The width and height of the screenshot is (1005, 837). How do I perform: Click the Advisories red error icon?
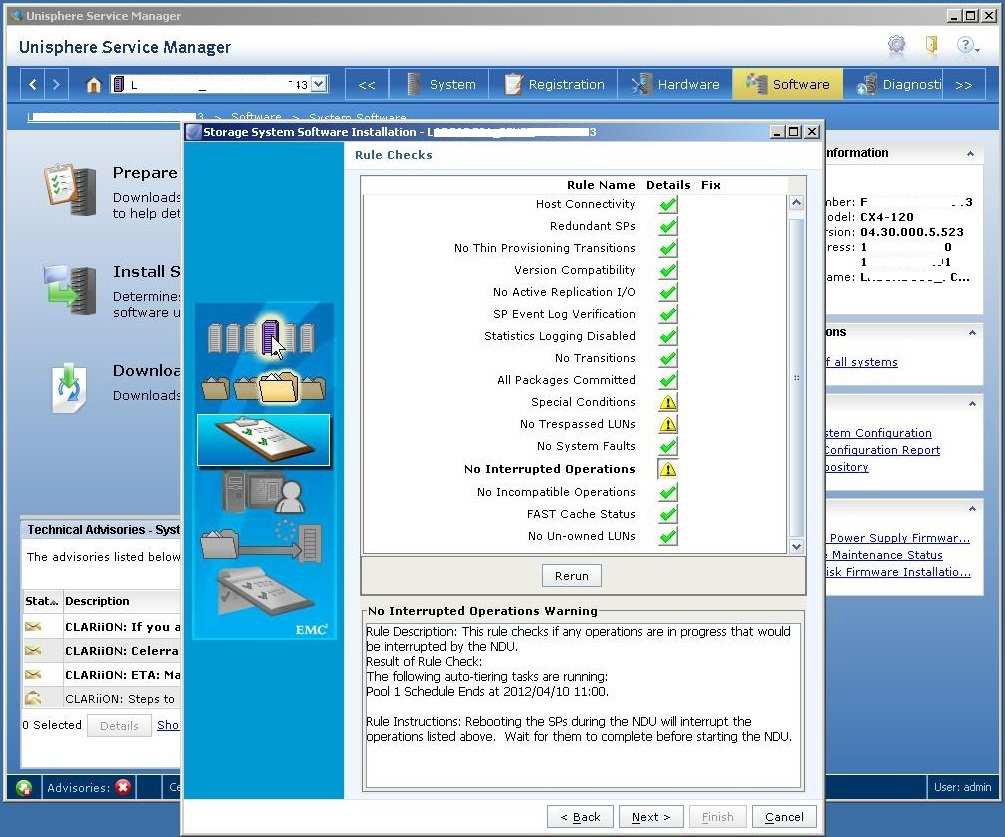point(124,787)
